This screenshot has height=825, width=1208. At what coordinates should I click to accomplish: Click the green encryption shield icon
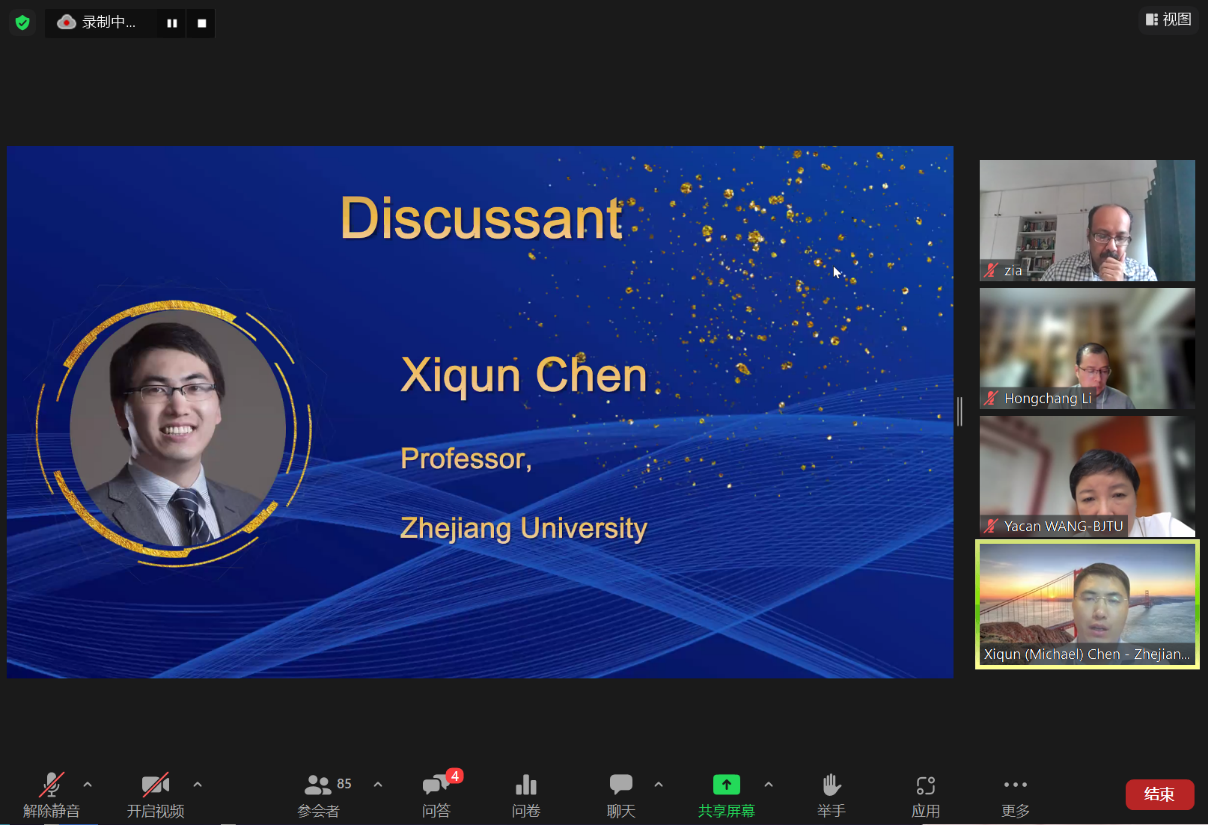[22, 22]
